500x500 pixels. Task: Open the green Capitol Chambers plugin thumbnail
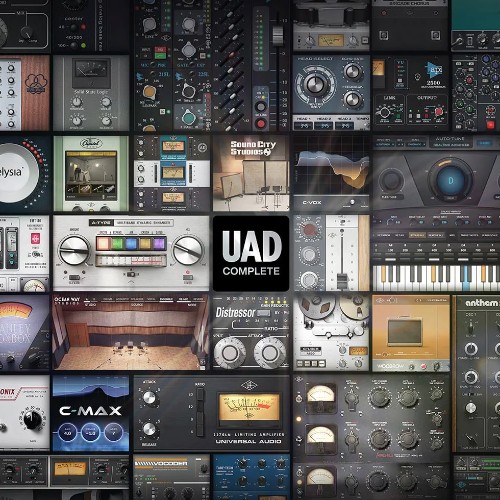(x=91, y=173)
